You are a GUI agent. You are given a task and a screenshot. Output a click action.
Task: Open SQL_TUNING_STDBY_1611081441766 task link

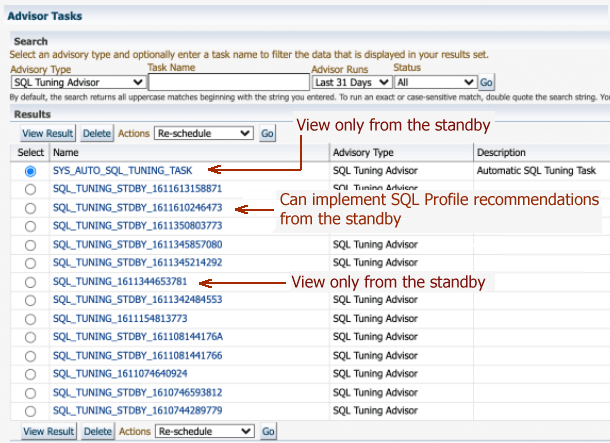coord(137,355)
